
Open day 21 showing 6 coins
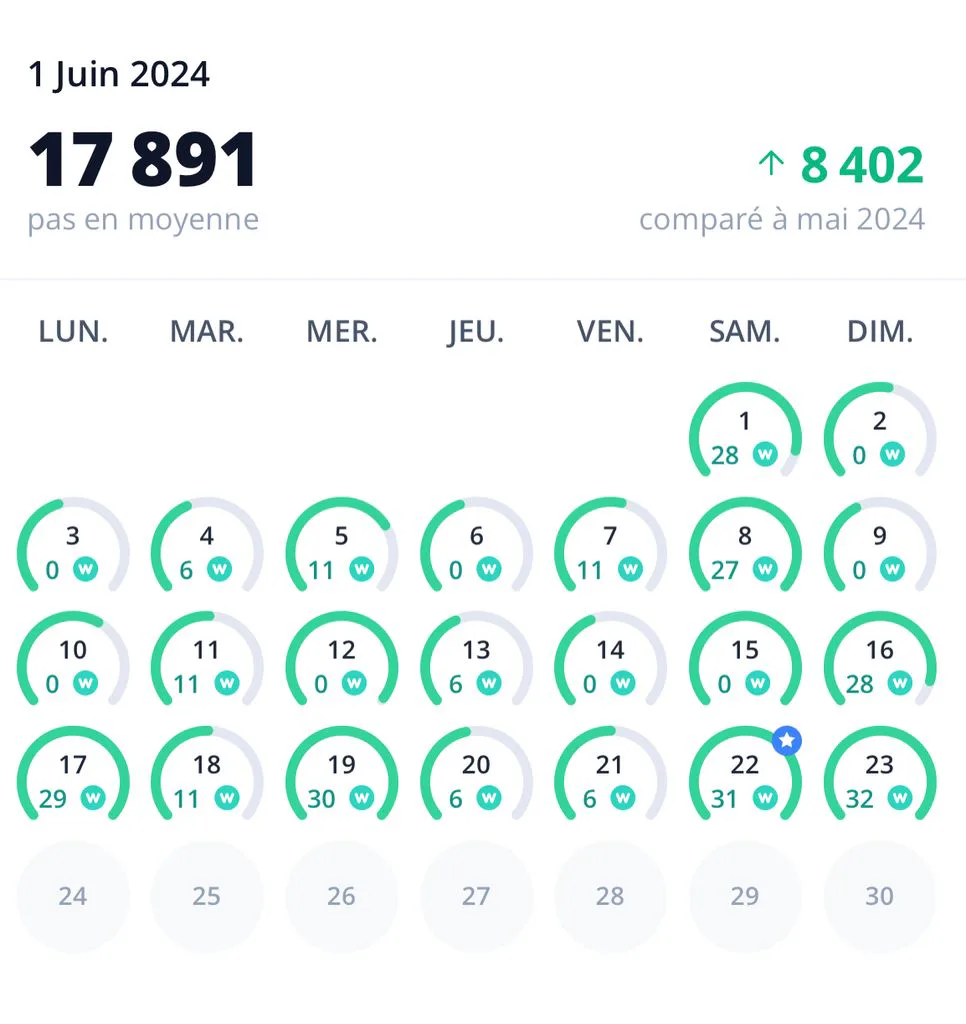pyautogui.click(x=611, y=773)
